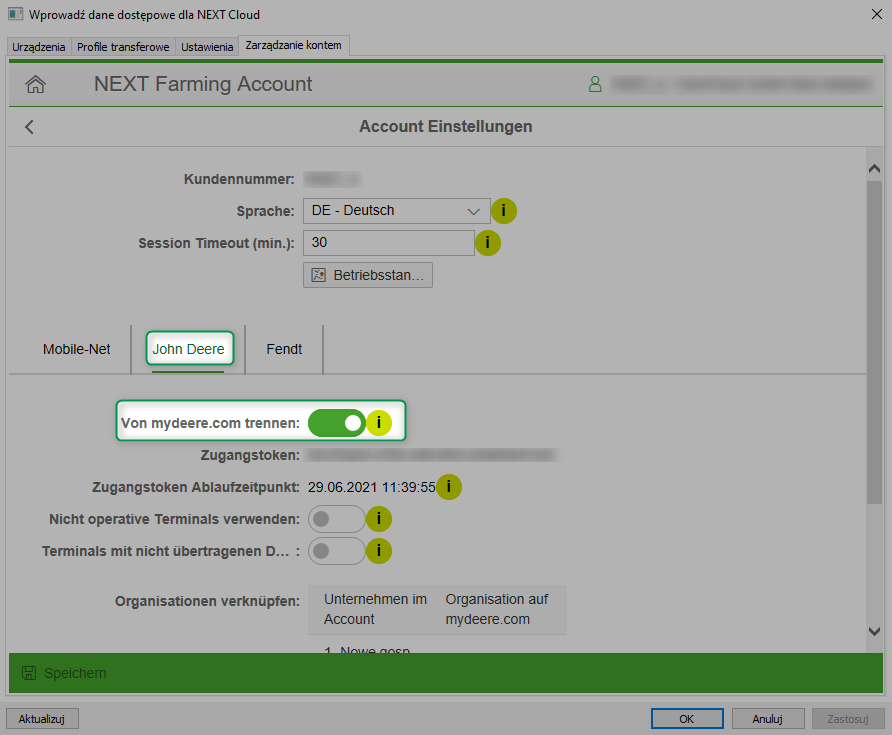Viewport: 892px width, 735px height.
Task: Show info for the Sprache setting
Action: pos(503,211)
